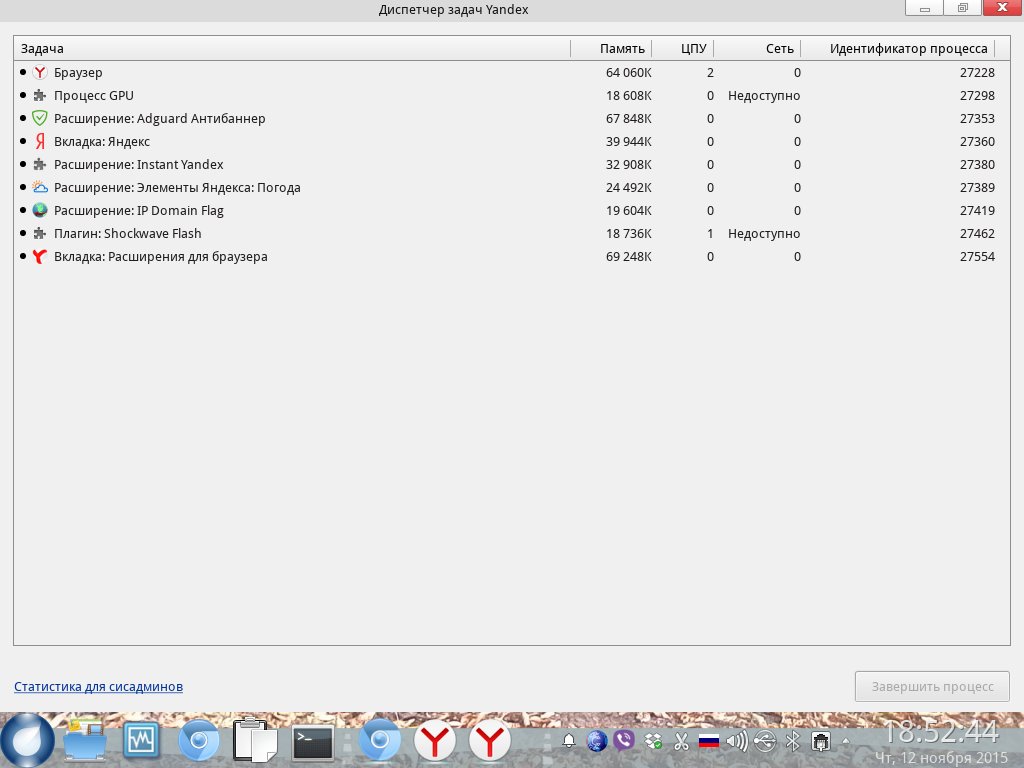Image resolution: width=1024 pixels, height=768 pixels.
Task: Click CPU value 2 in Браузер row
Action: [x=710, y=72]
